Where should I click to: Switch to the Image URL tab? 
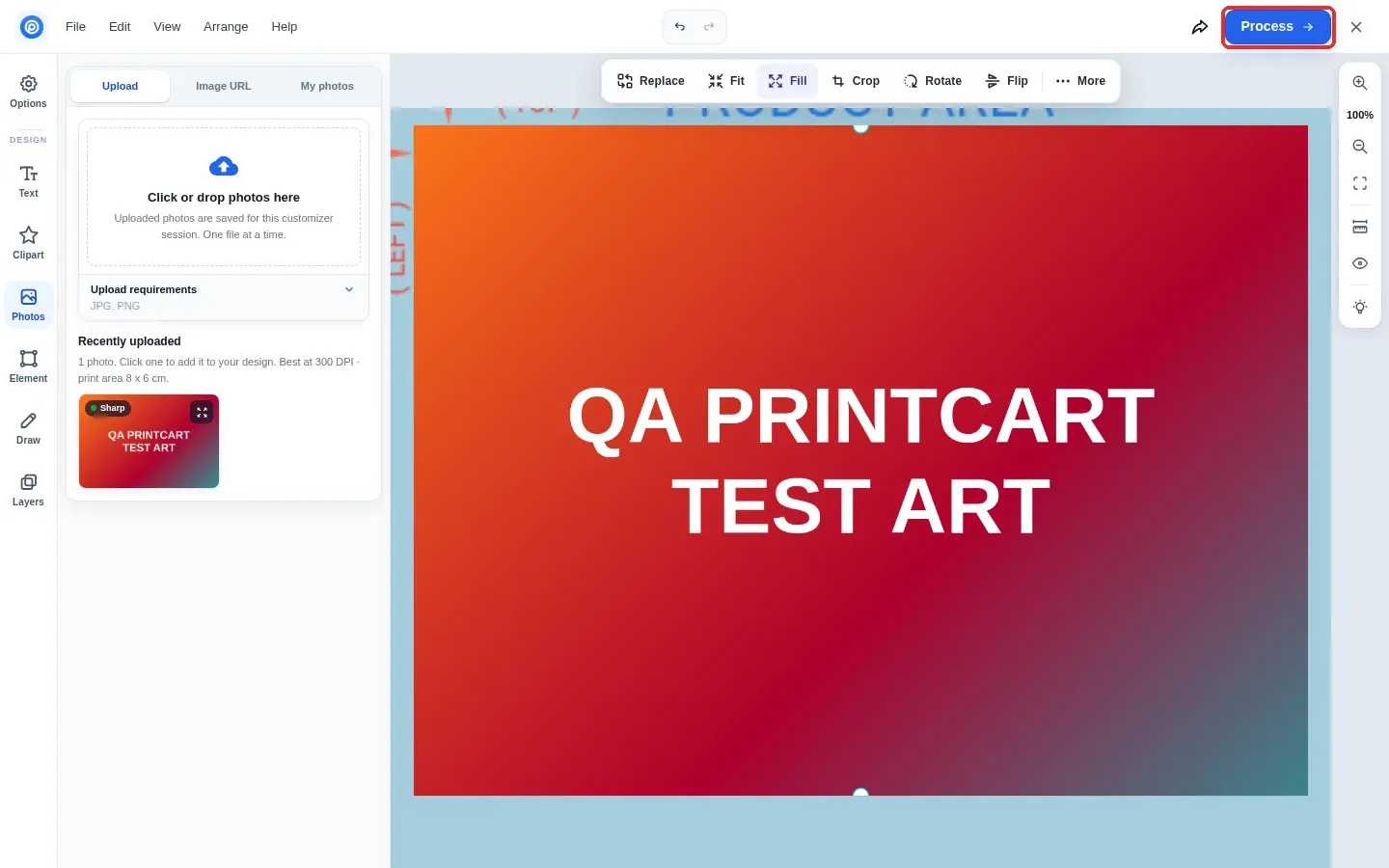click(224, 86)
